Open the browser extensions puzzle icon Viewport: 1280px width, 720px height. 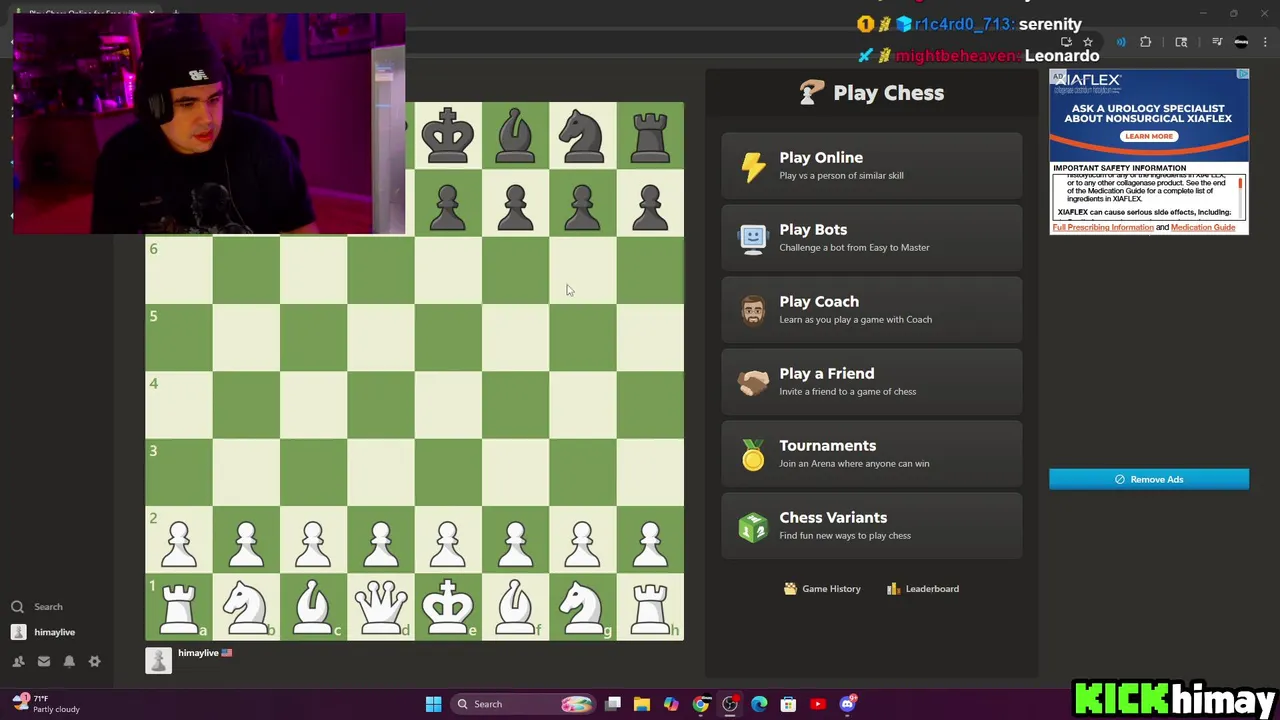click(1146, 42)
